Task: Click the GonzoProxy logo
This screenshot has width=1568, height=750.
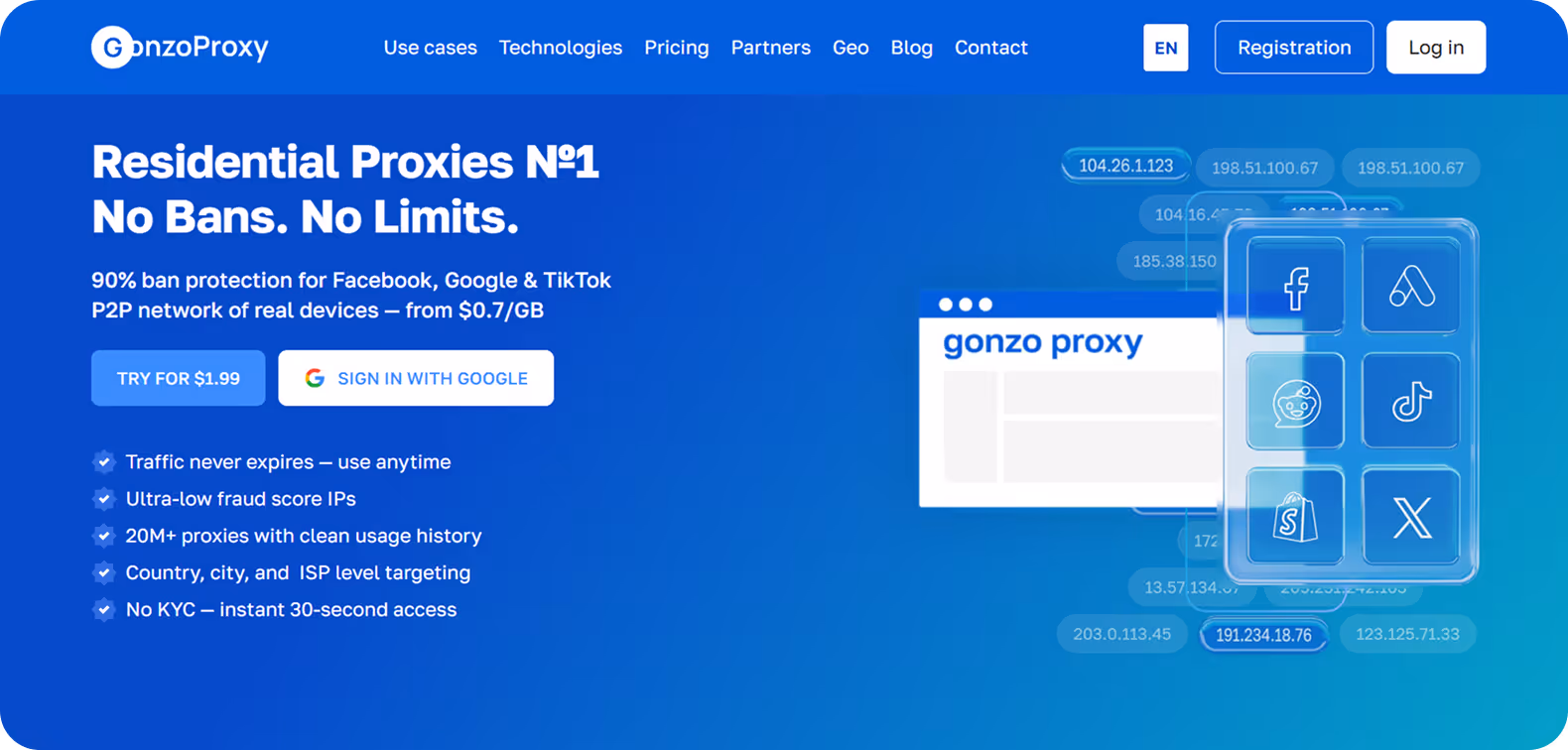Action: coord(180,47)
